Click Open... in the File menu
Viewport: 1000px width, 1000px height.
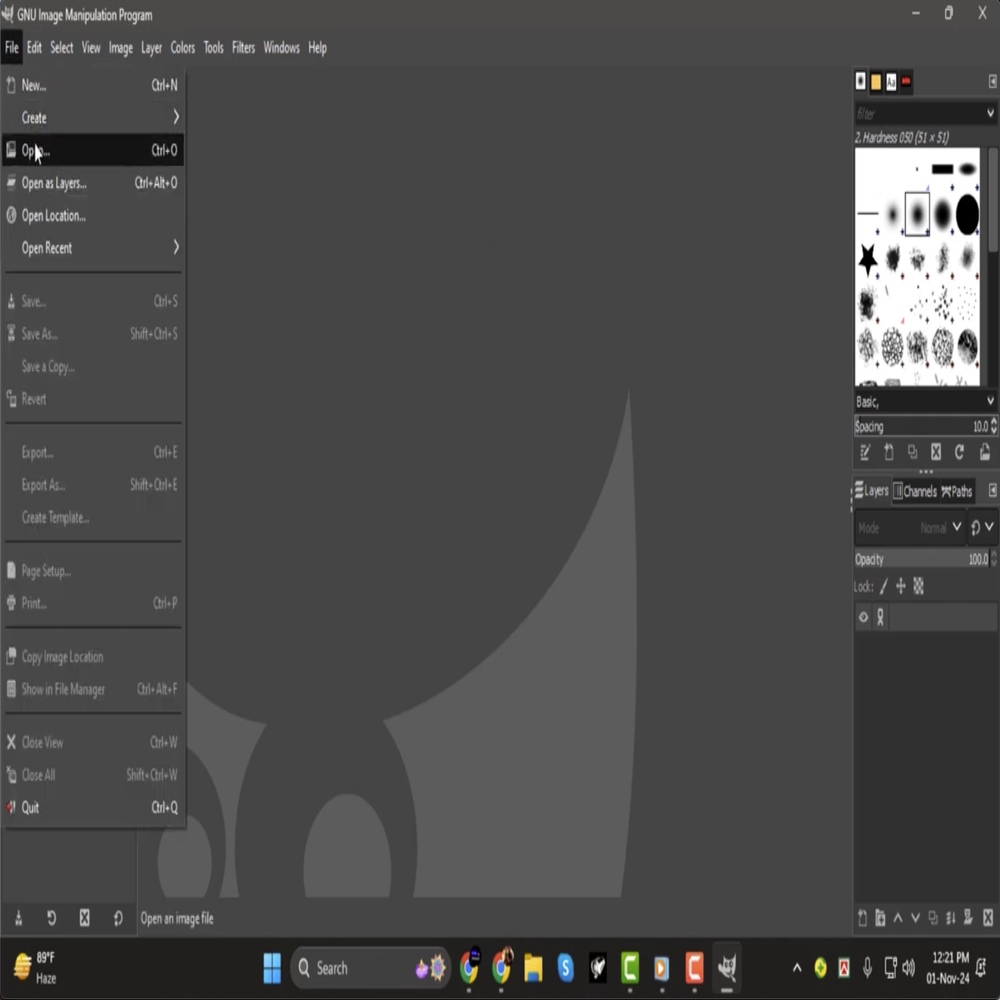36,151
